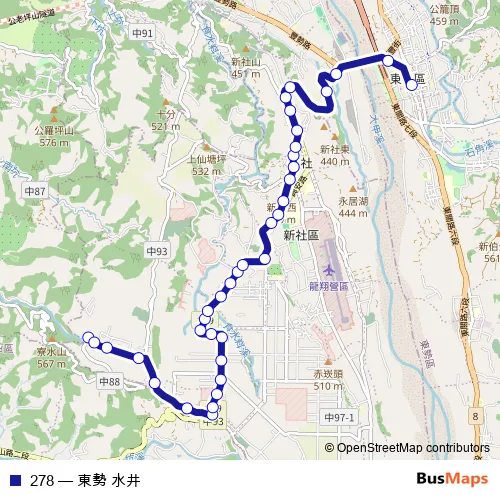Click the 中97-1 road shield

pyautogui.click(x=339, y=417)
